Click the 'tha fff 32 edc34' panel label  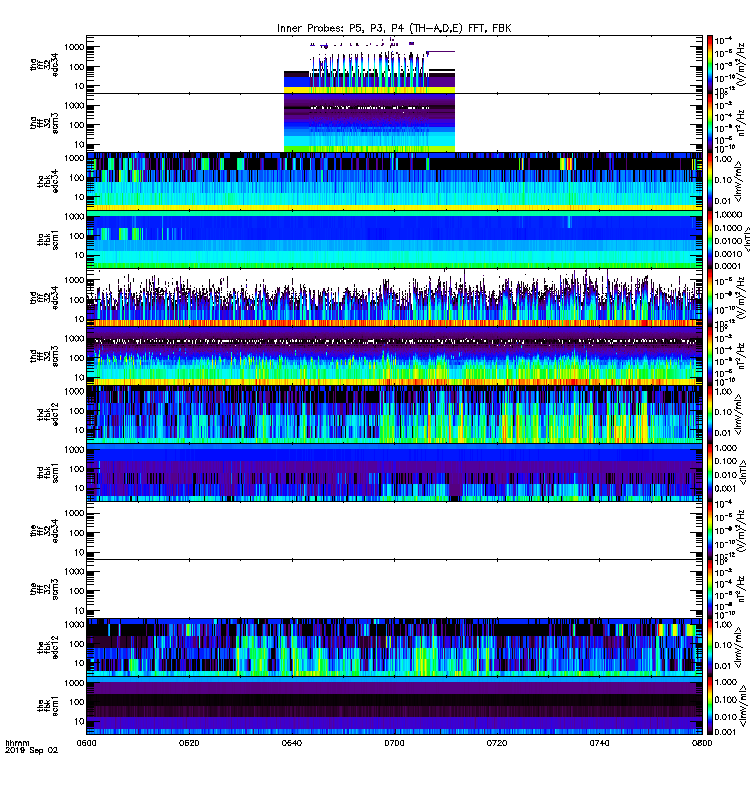pyautogui.click(x=44, y=64)
